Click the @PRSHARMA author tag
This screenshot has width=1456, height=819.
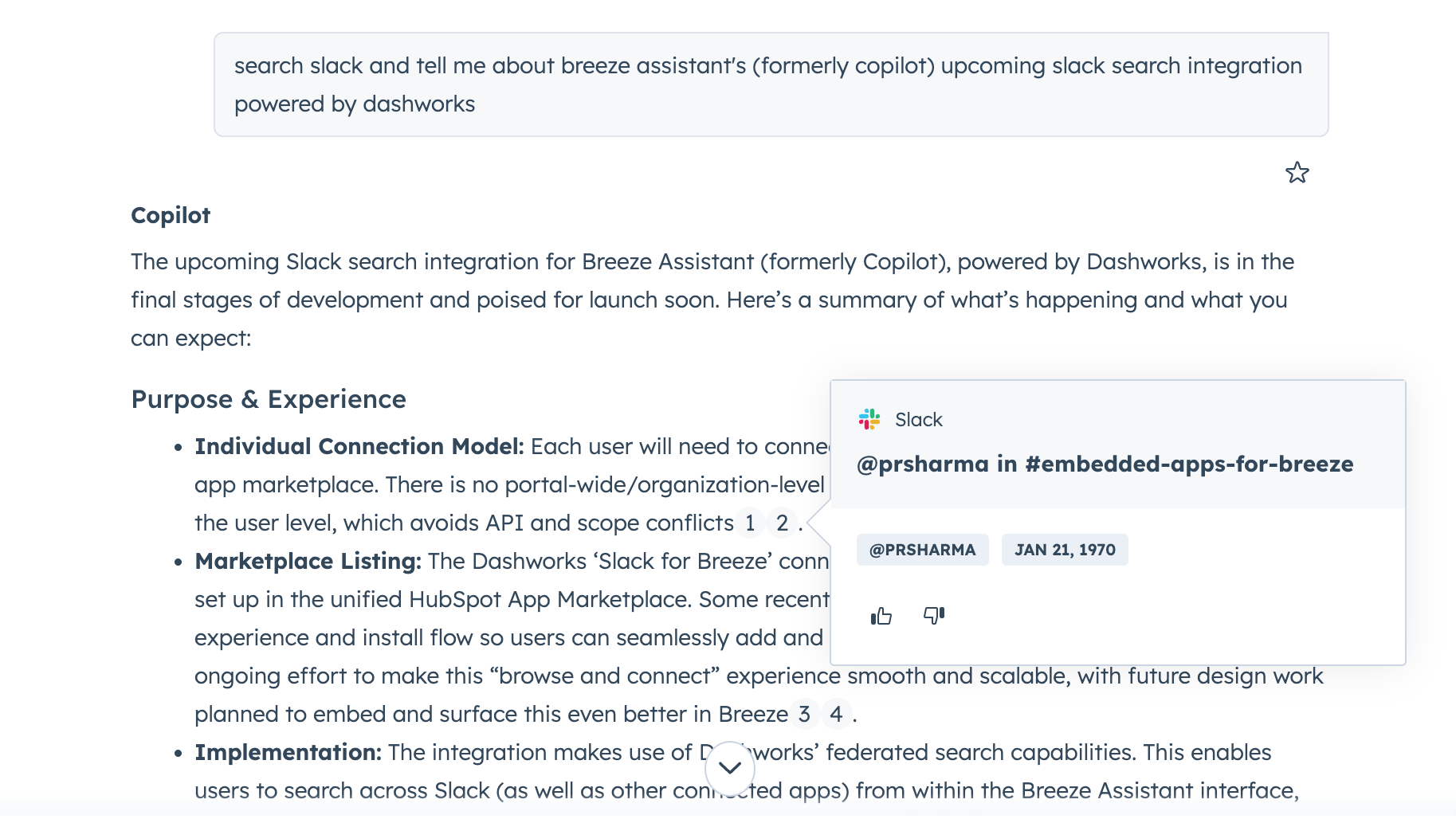coord(922,550)
